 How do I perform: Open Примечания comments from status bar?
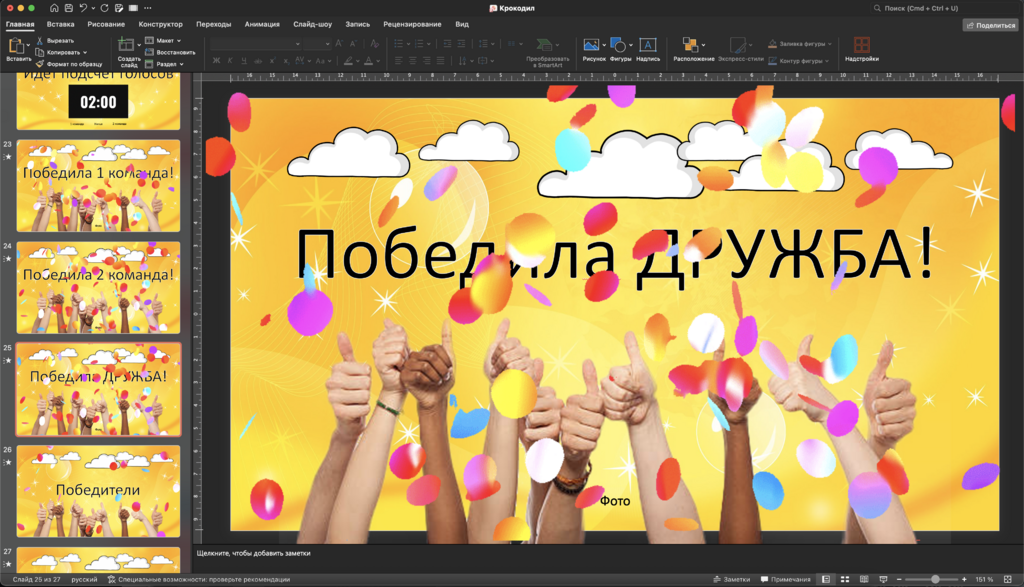(785, 579)
